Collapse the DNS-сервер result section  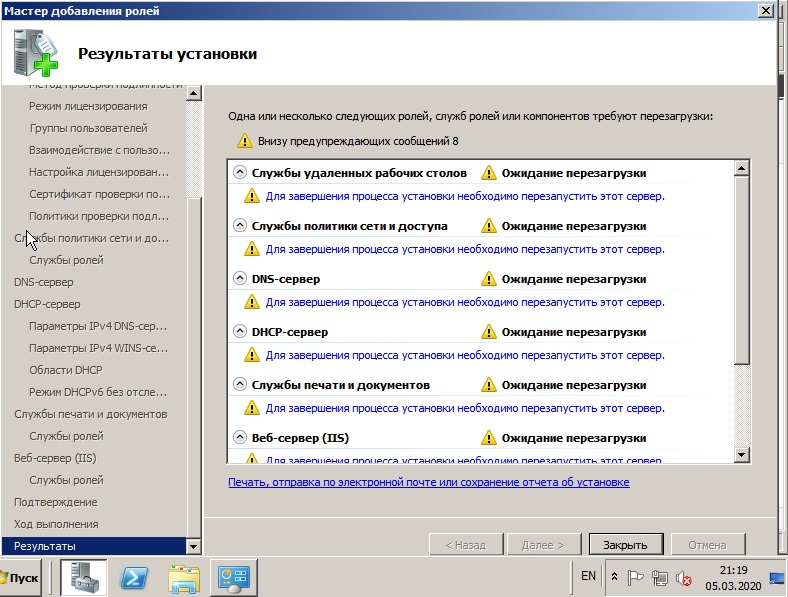click(x=240, y=278)
